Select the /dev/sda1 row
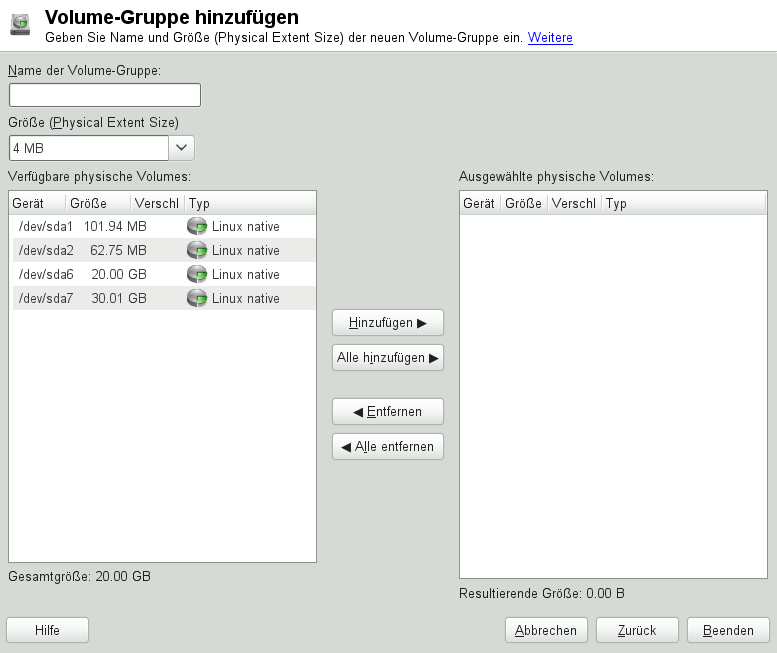 [x=164, y=226]
